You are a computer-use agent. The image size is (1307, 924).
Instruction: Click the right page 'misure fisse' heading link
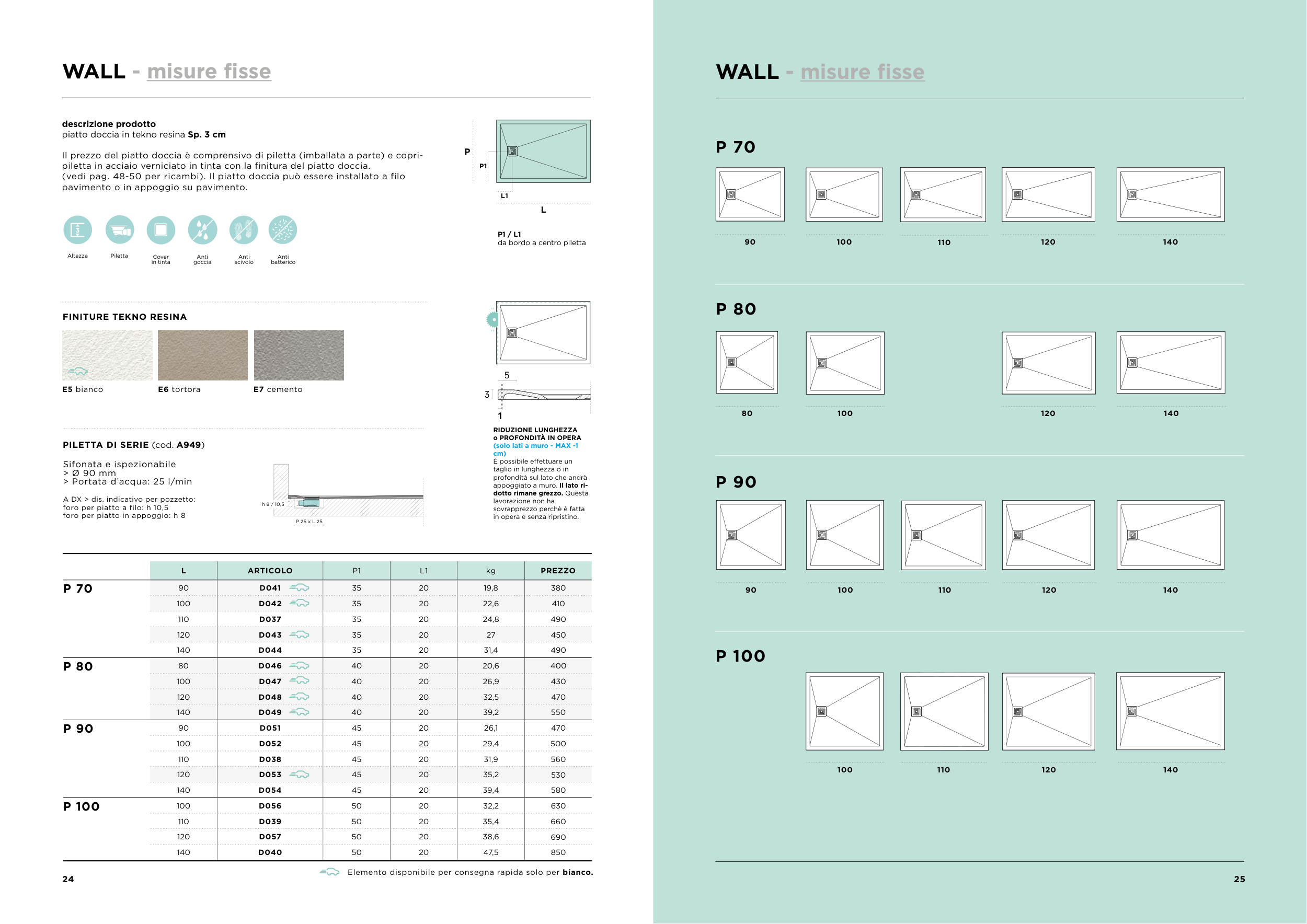862,72
